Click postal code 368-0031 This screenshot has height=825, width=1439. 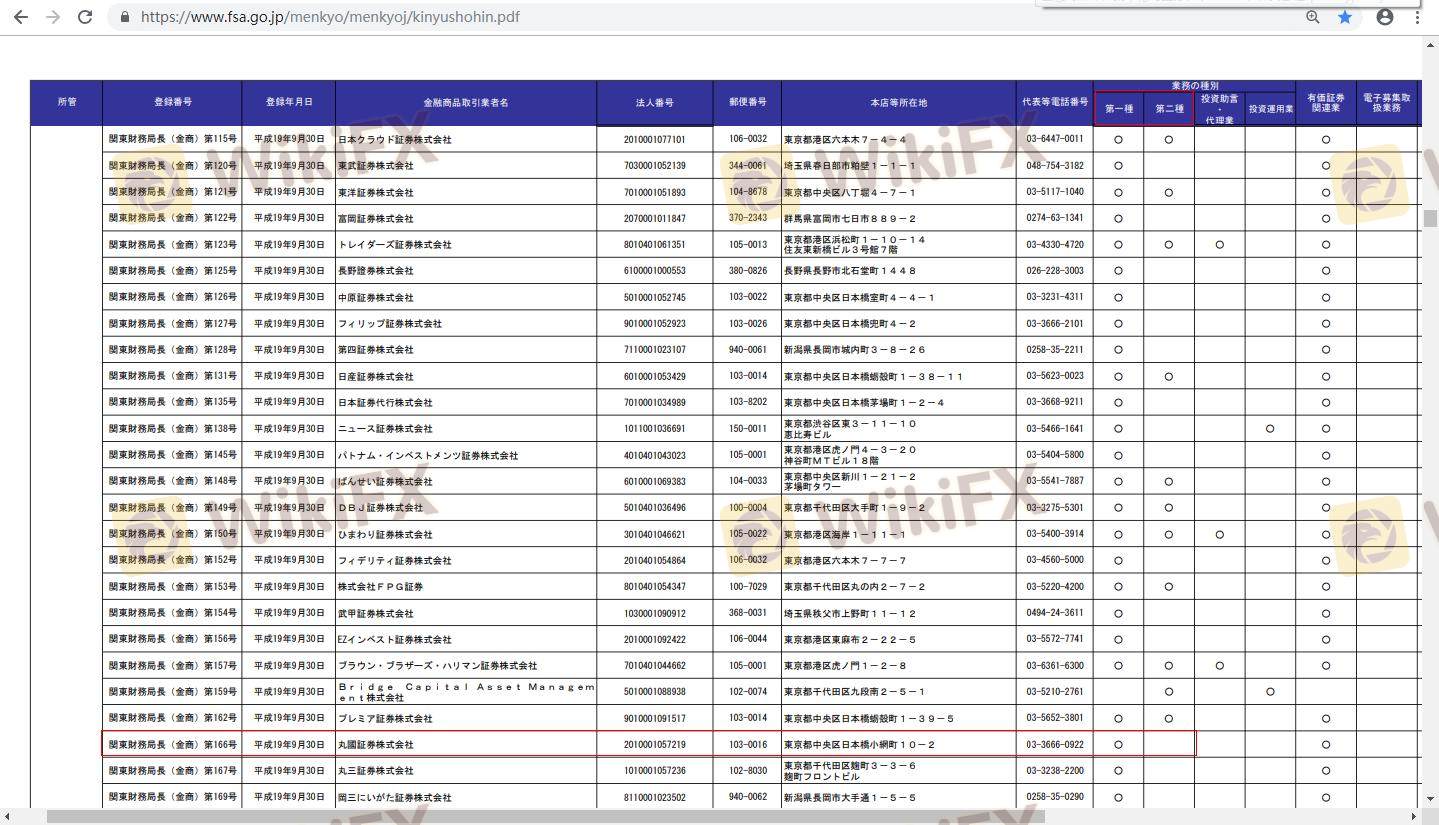tap(748, 614)
